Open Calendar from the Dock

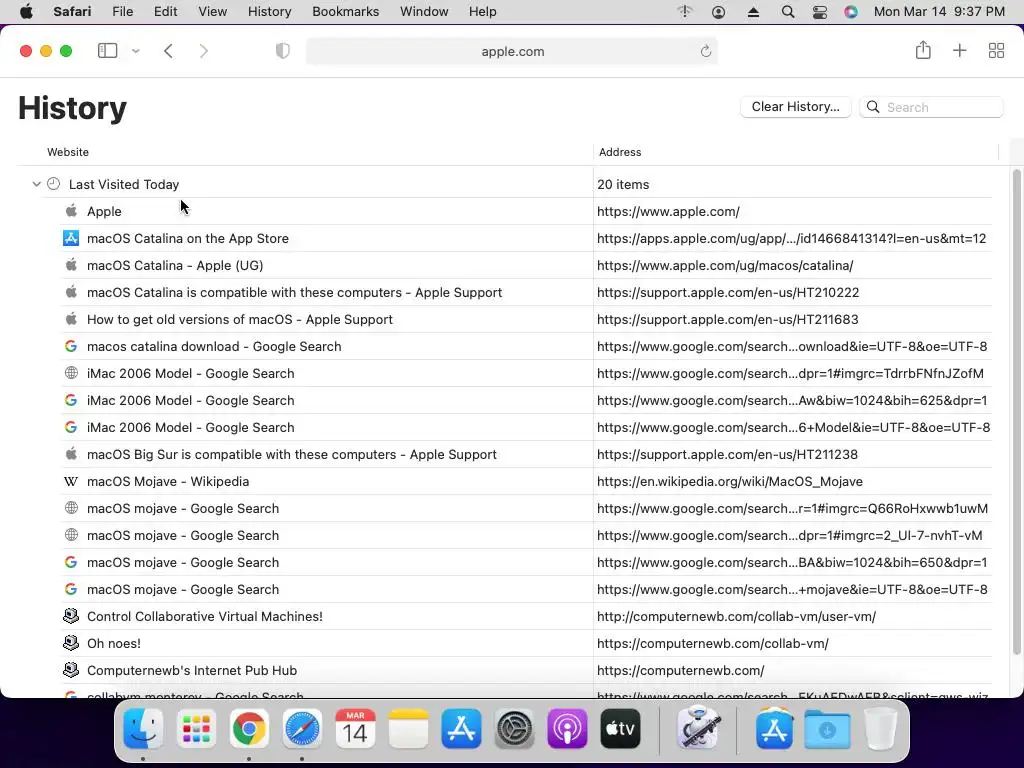point(355,729)
